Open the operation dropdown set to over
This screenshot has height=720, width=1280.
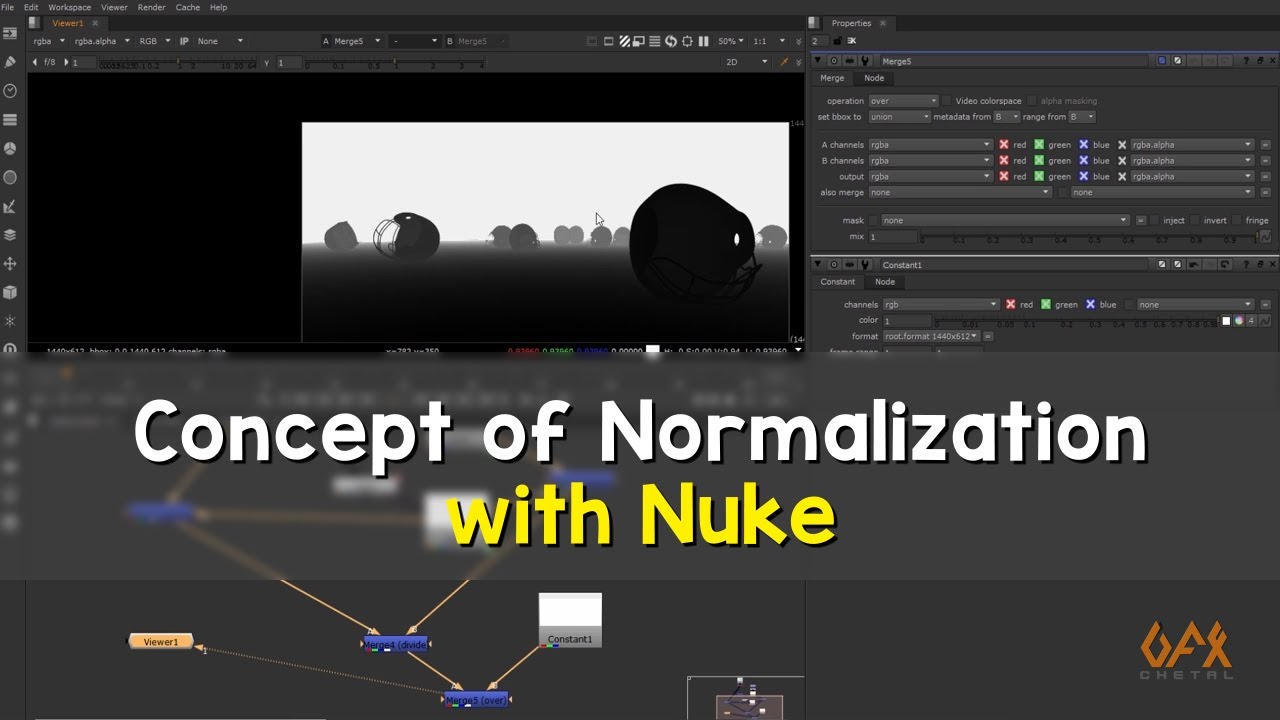[903, 101]
